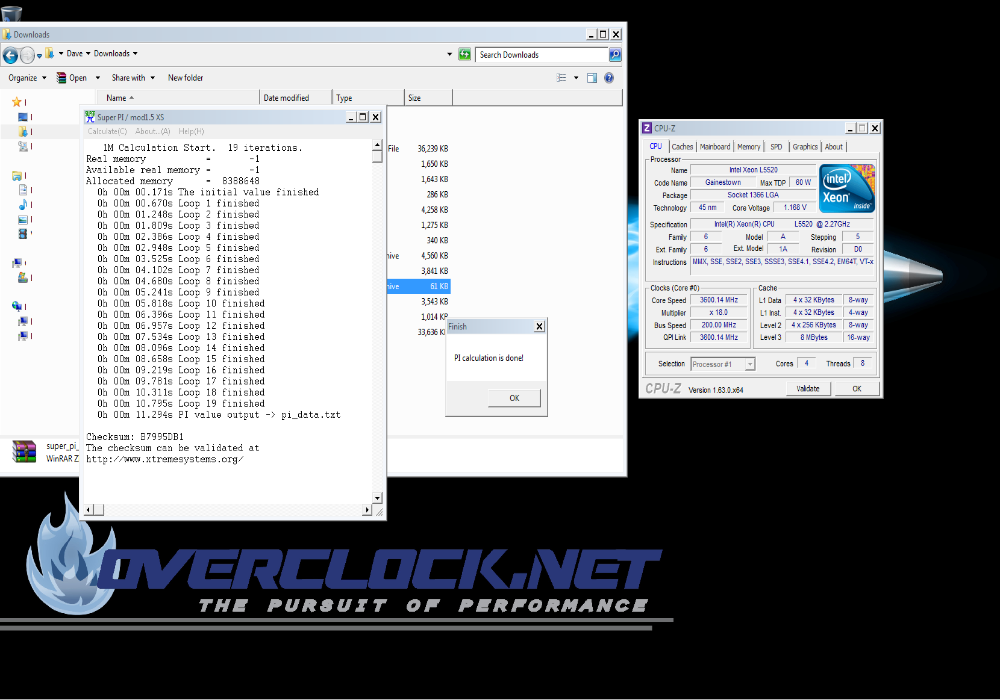Switch to the About tab in CPU-Z
Image resolution: width=1000 pixels, height=700 pixels.
coord(834,147)
